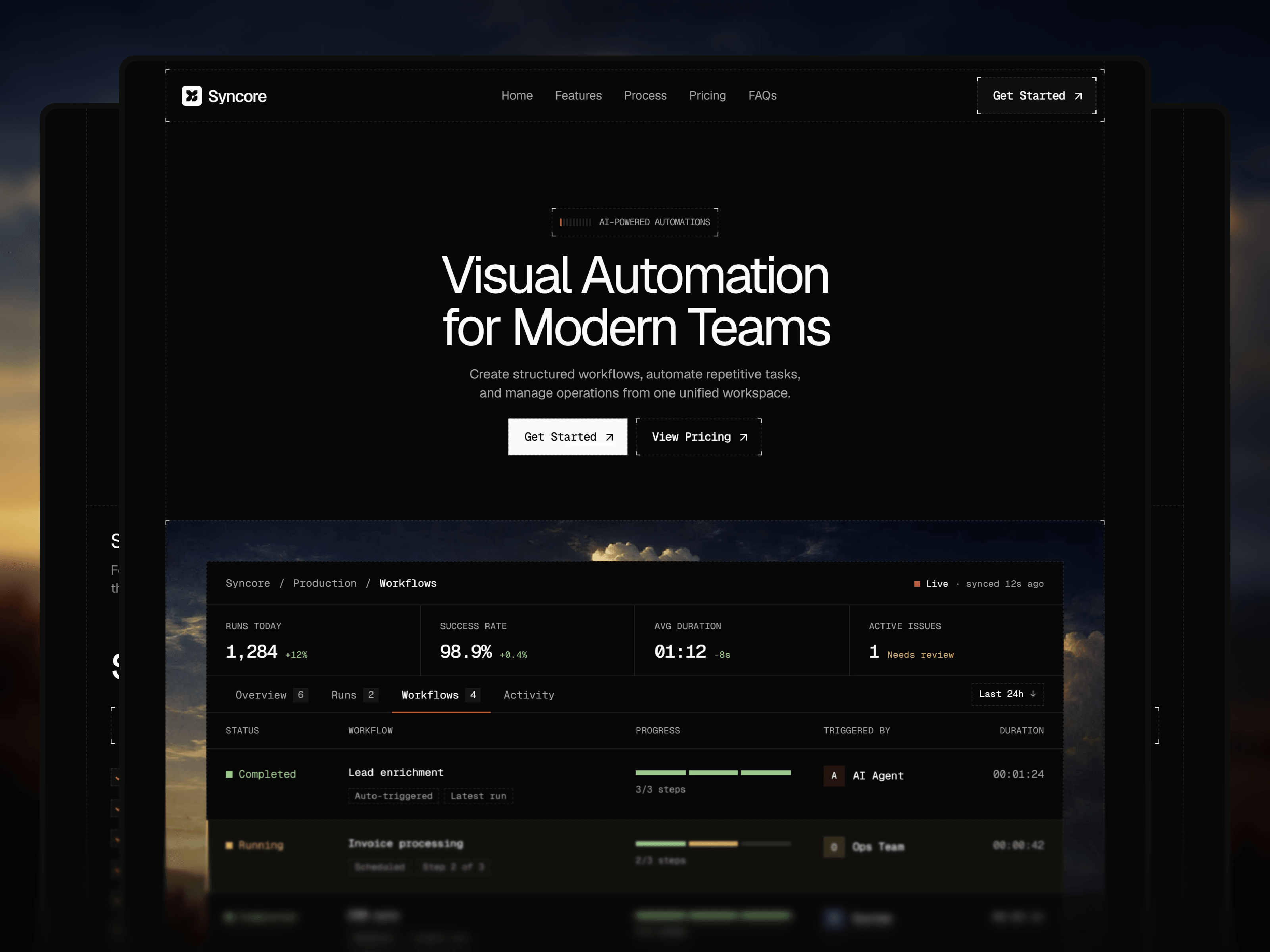Click the Running status label

(x=261, y=845)
